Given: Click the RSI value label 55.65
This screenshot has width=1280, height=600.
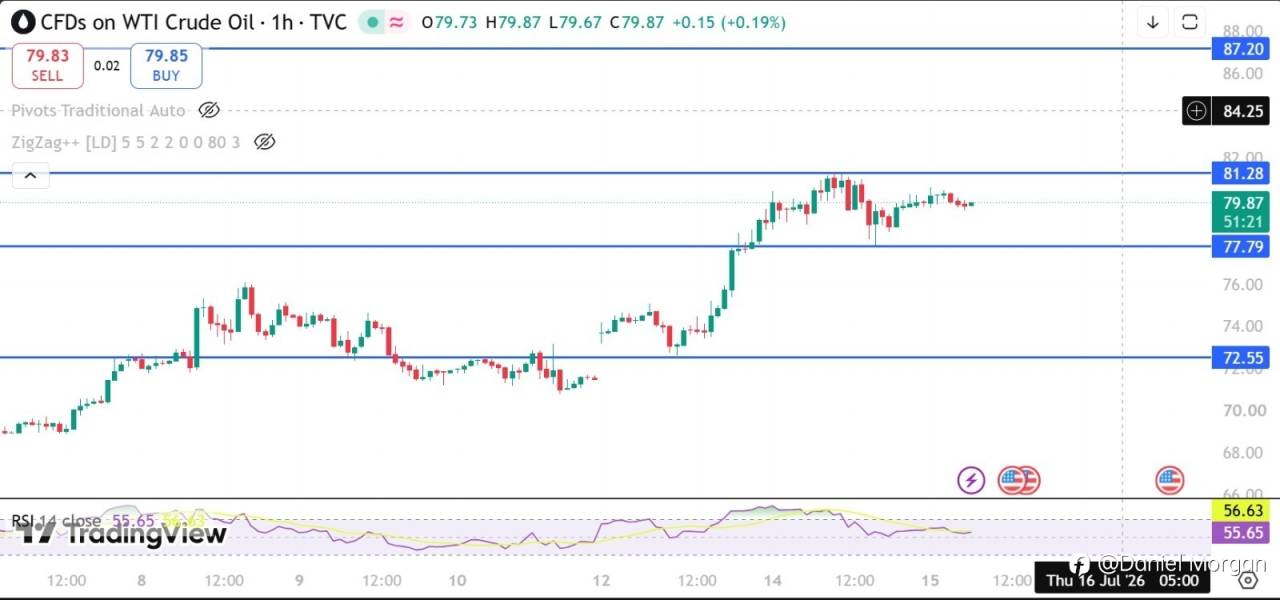Looking at the screenshot, I should [1239, 534].
